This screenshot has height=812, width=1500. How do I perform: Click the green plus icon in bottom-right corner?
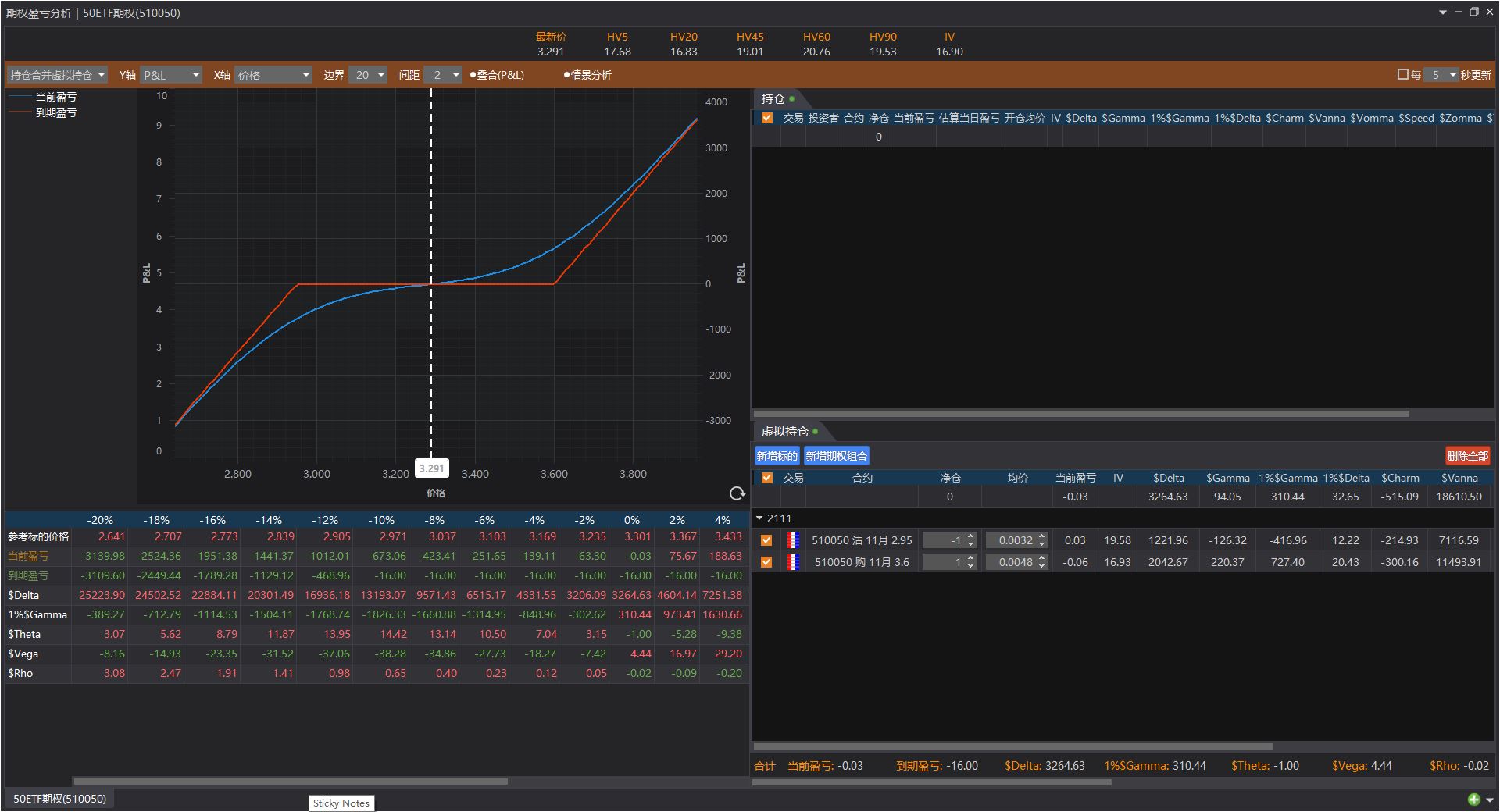click(1473, 799)
